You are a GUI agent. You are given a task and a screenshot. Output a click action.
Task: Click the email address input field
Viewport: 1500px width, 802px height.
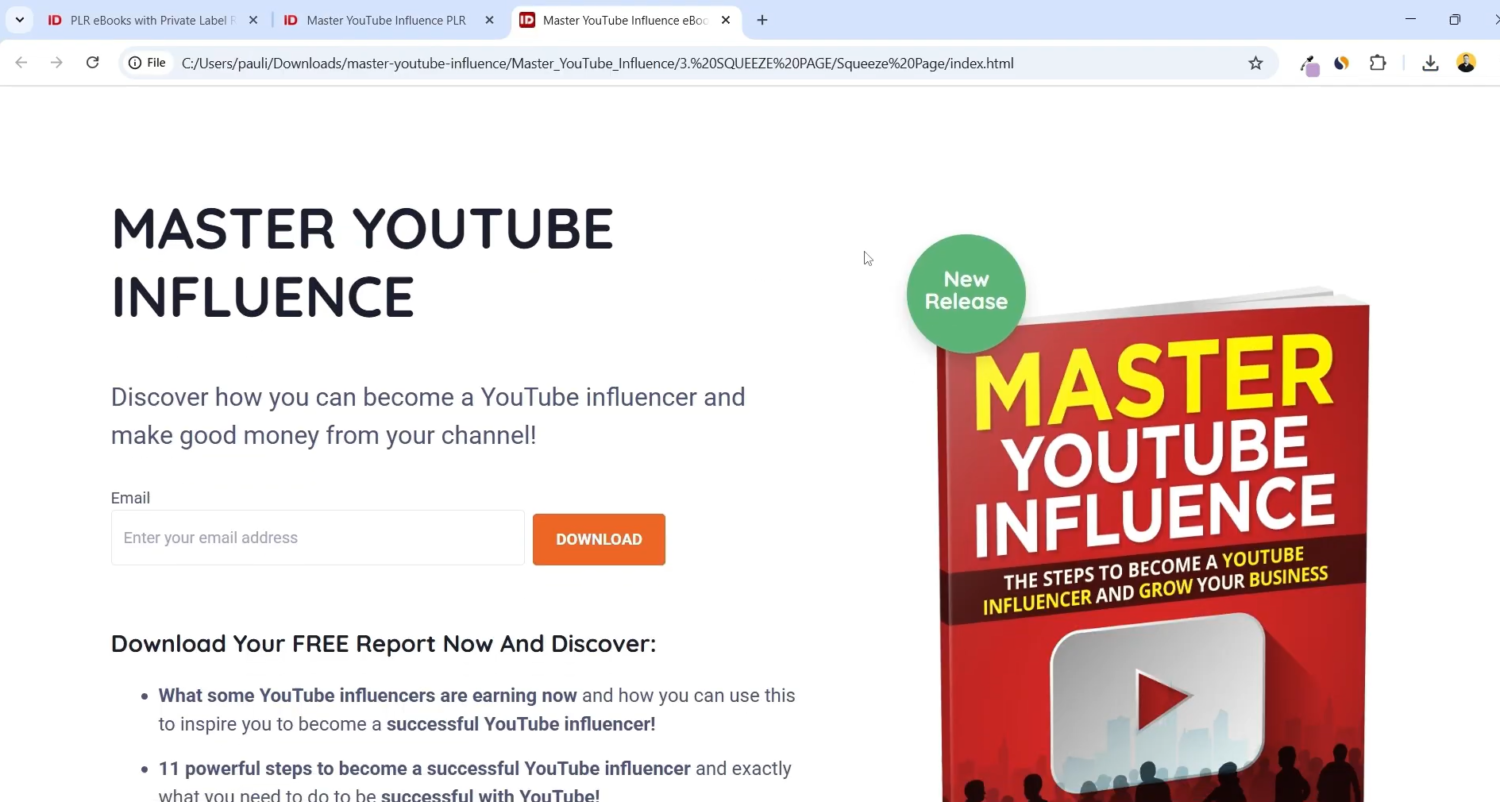click(317, 538)
